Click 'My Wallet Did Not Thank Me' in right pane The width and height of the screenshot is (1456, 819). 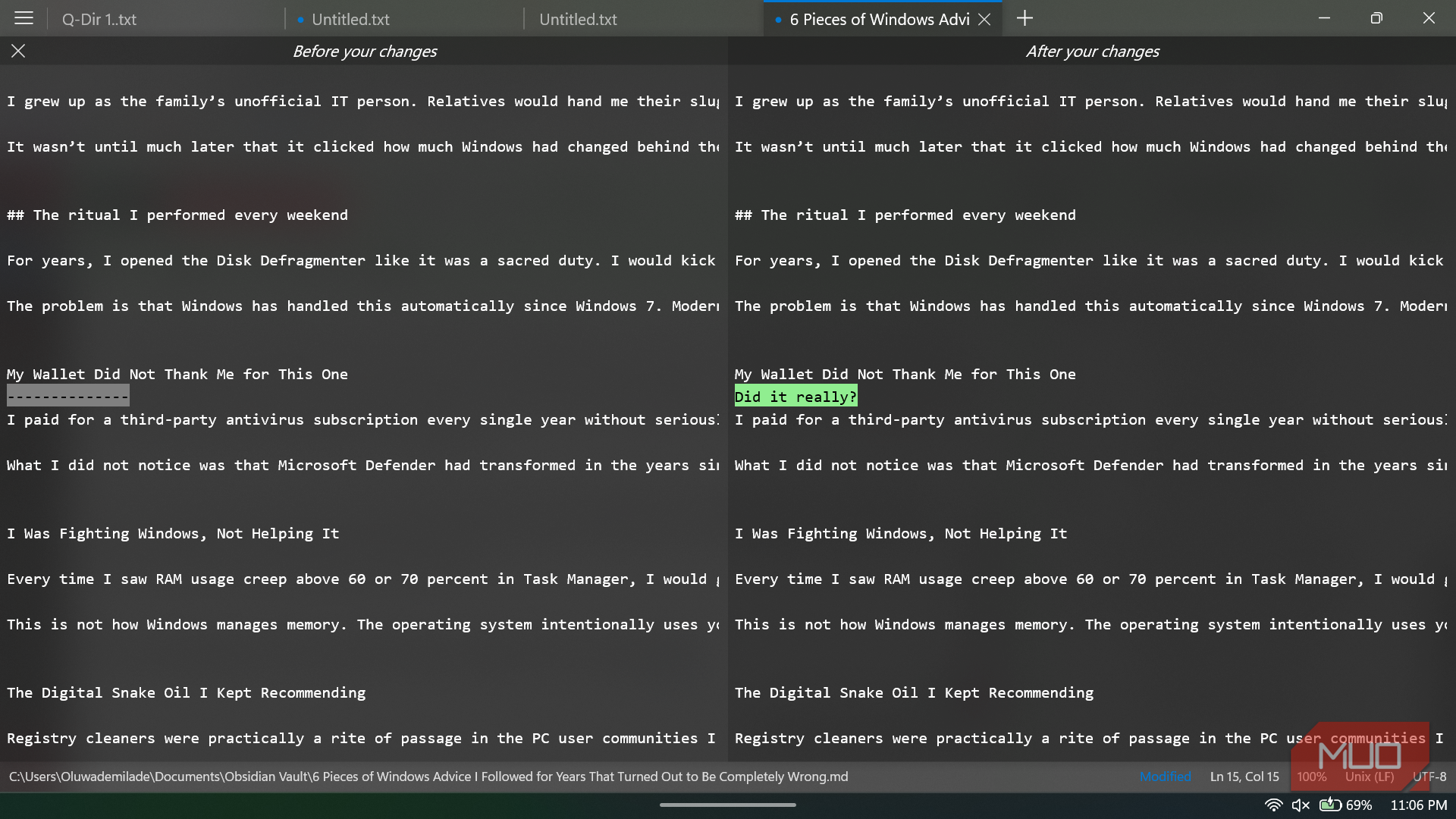(x=905, y=374)
